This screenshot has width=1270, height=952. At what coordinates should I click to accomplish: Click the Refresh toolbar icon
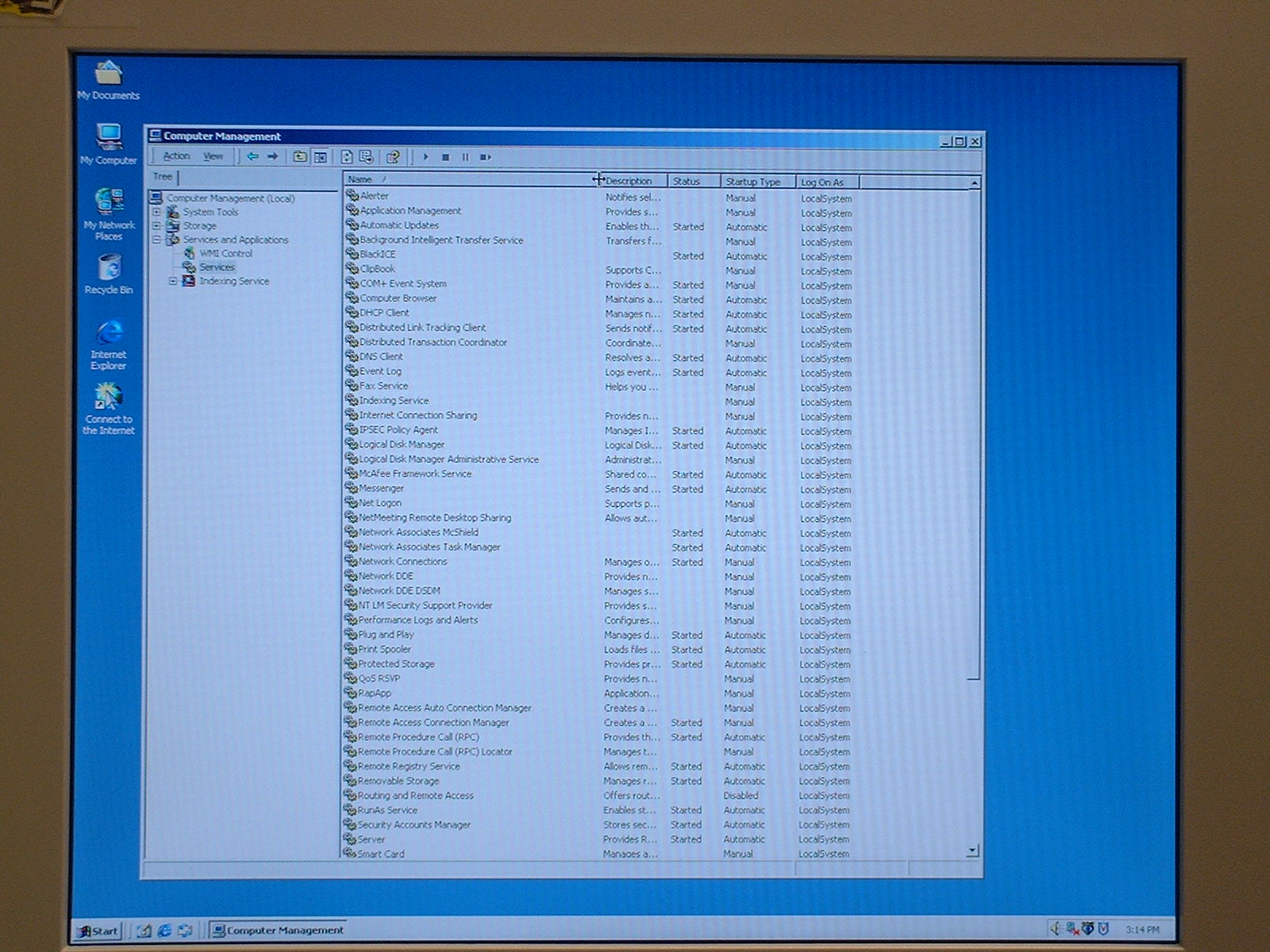[347, 157]
